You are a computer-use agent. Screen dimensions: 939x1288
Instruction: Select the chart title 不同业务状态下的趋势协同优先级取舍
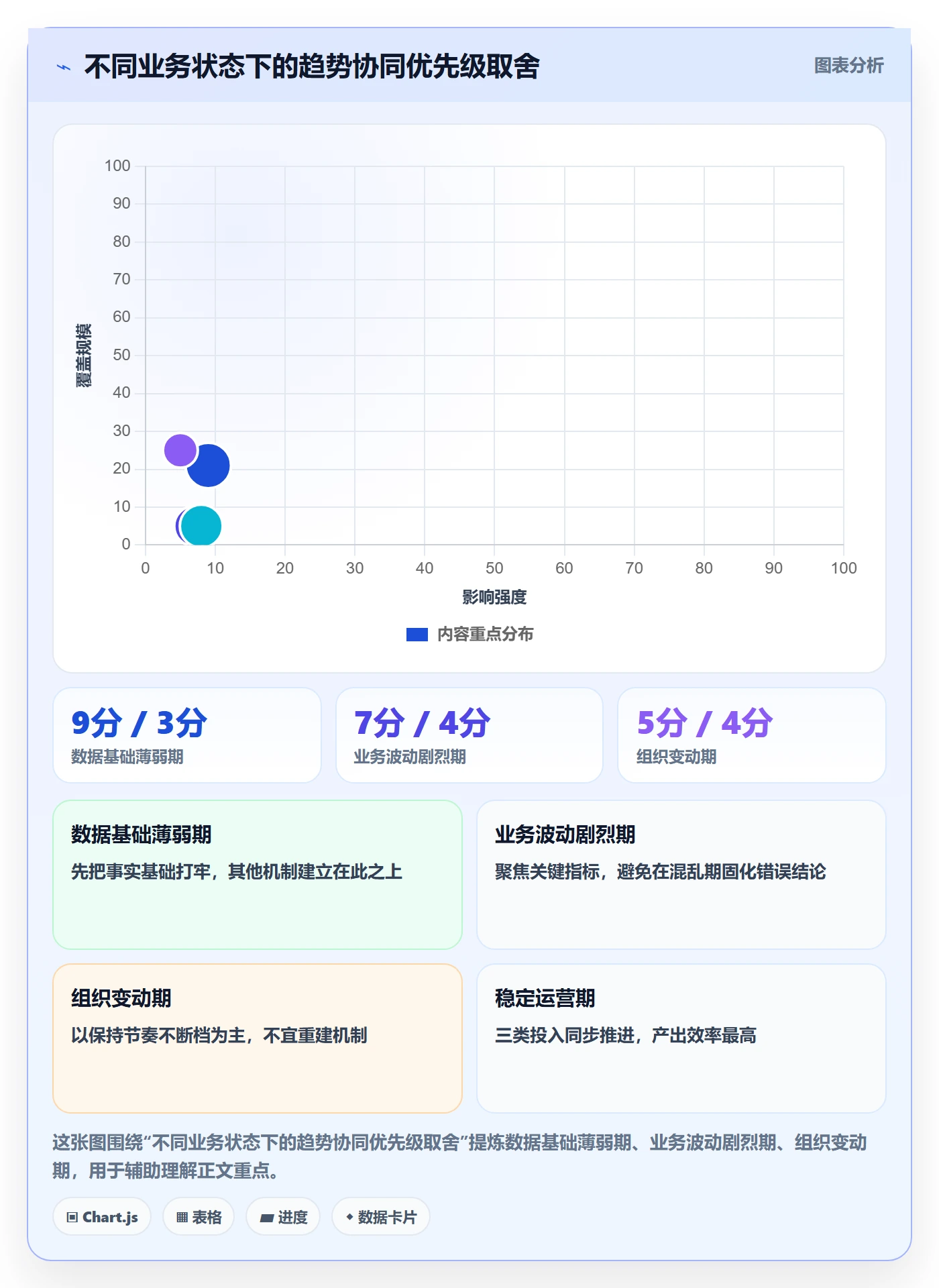(x=312, y=66)
